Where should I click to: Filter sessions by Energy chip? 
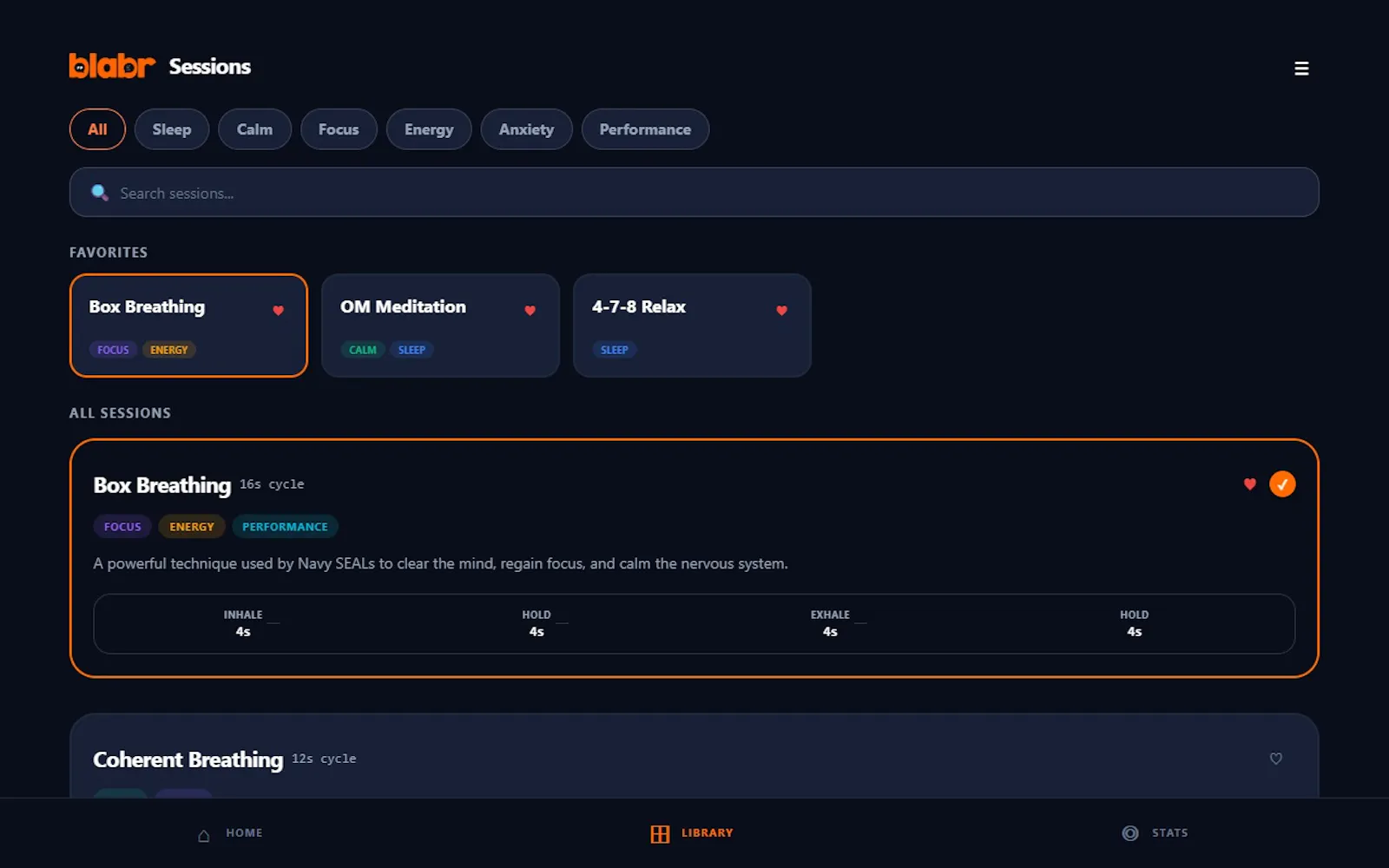[429, 129]
